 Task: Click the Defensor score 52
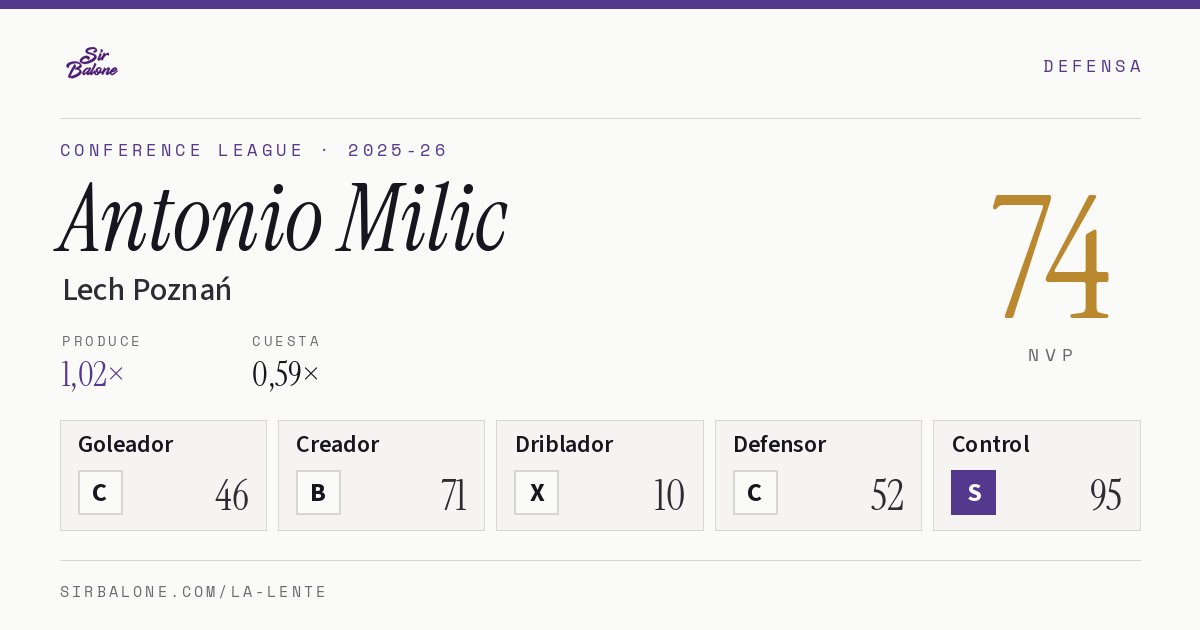887,494
